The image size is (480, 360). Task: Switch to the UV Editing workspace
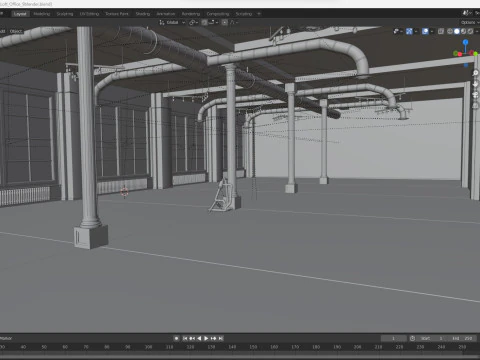(x=89, y=14)
